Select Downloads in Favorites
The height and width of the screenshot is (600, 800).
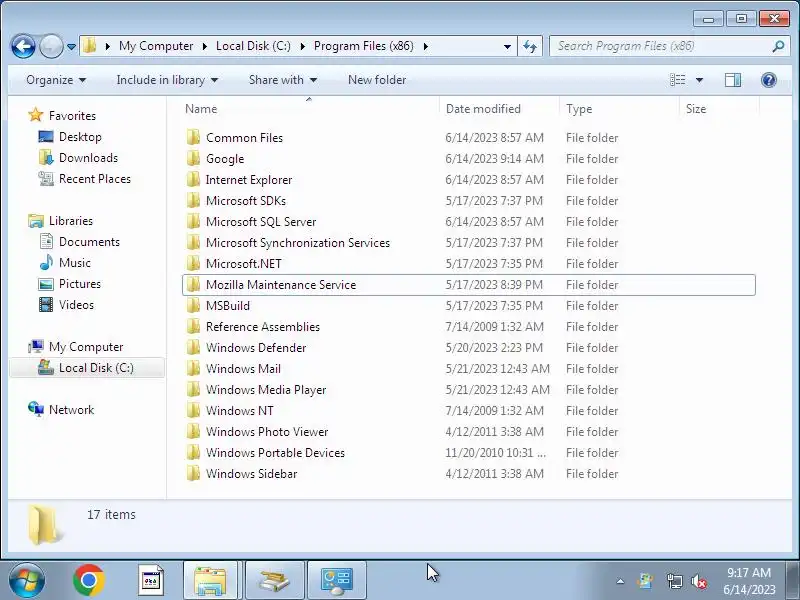(x=88, y=158)
